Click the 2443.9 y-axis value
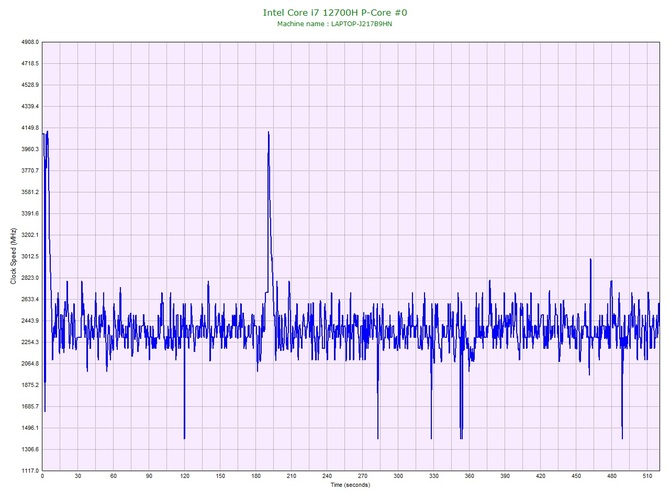Viewport: 670px width, 502px height. [x=30, y=321]
